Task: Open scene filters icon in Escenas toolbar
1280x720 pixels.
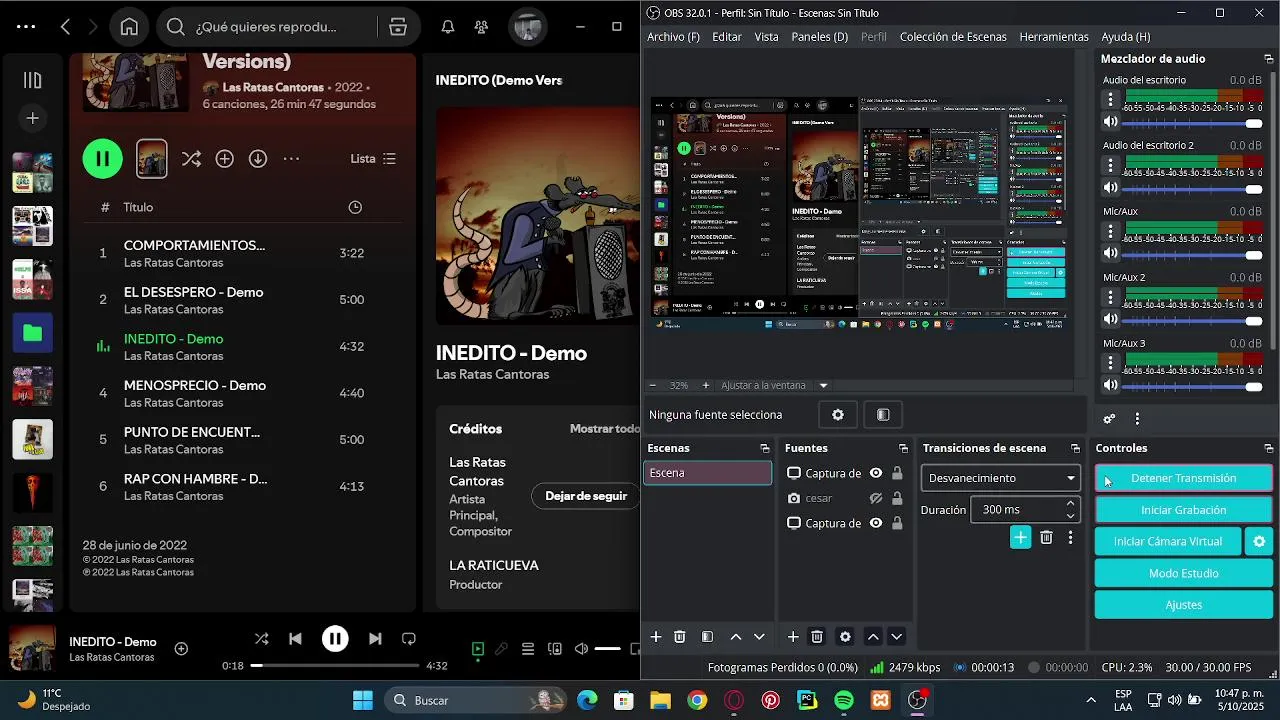Action: (x=707, y=636)
